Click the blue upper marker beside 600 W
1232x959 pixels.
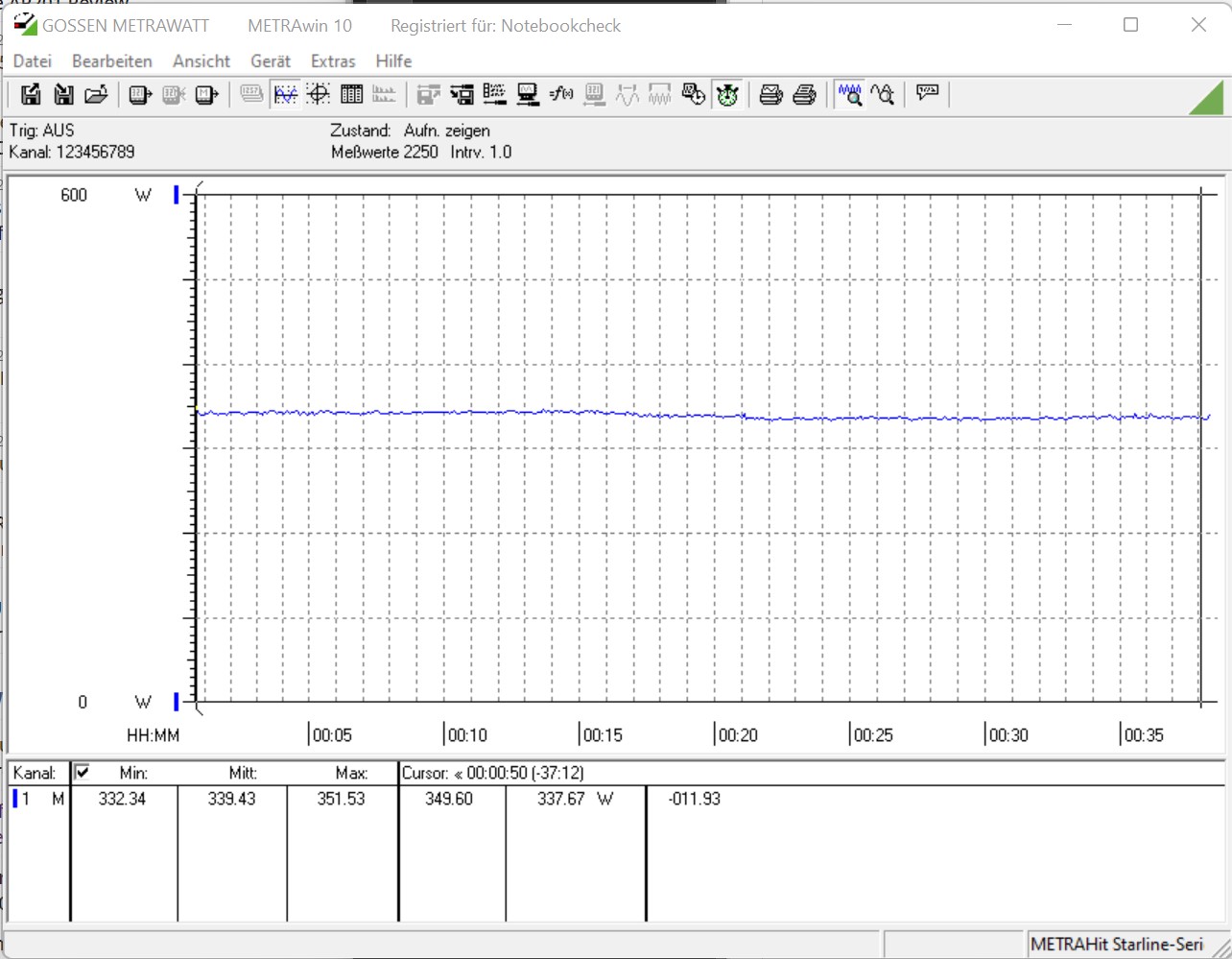tap(177, 195)
